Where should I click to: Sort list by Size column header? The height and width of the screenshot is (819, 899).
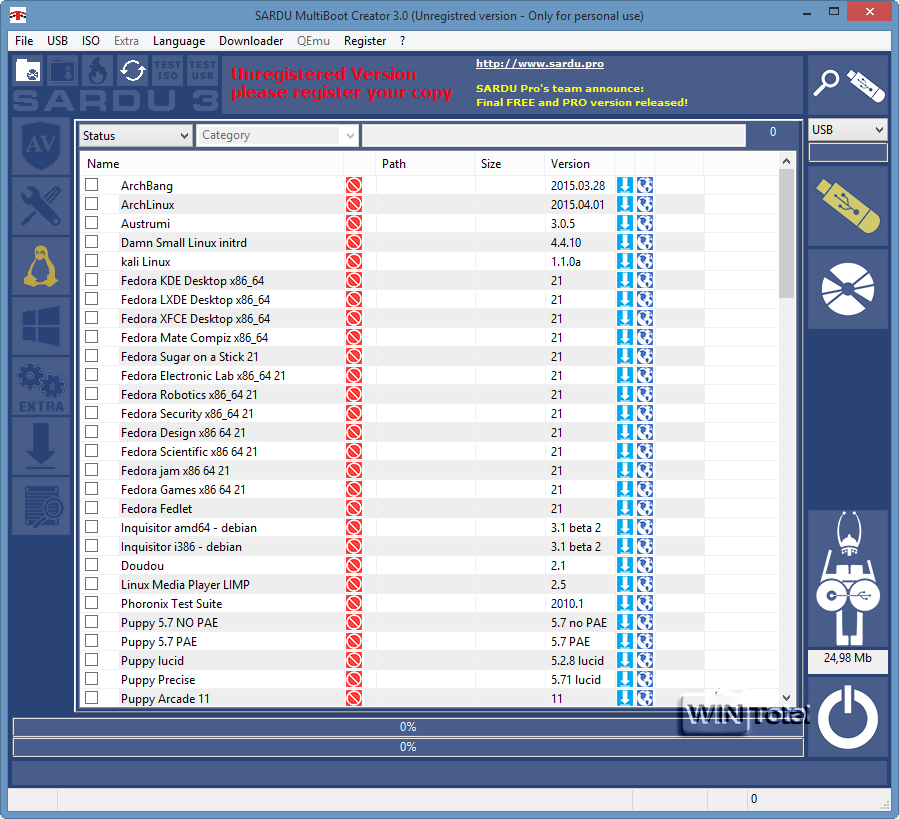coord(509,164)
